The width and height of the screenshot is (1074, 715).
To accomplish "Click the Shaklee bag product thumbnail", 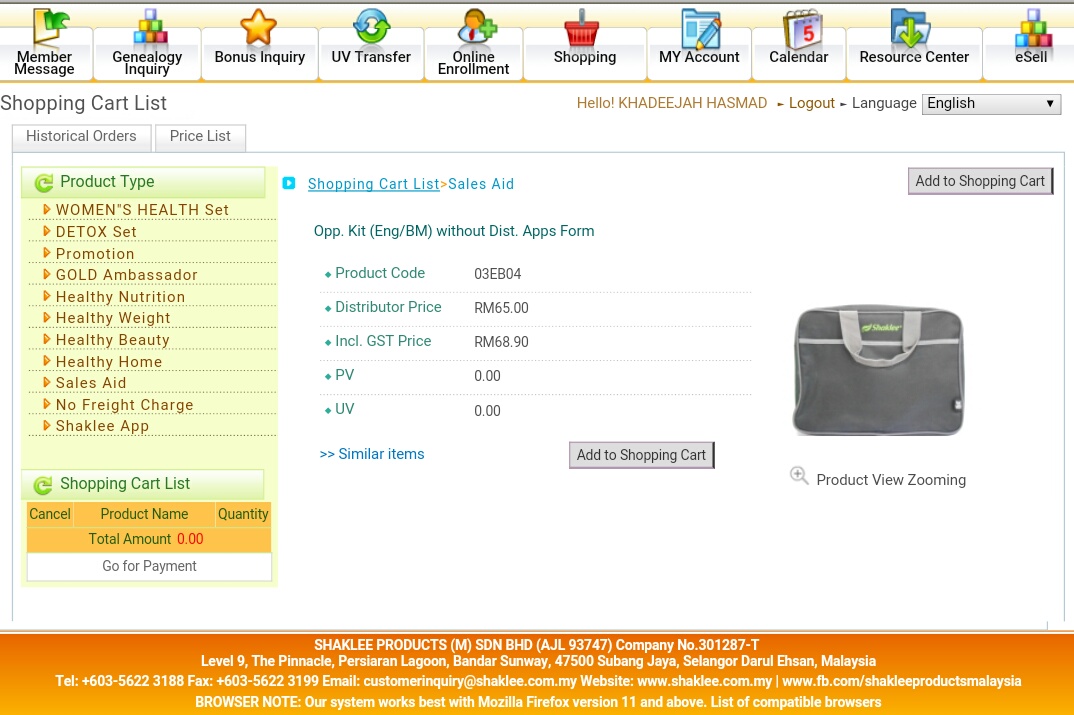I will pos(878,370).
